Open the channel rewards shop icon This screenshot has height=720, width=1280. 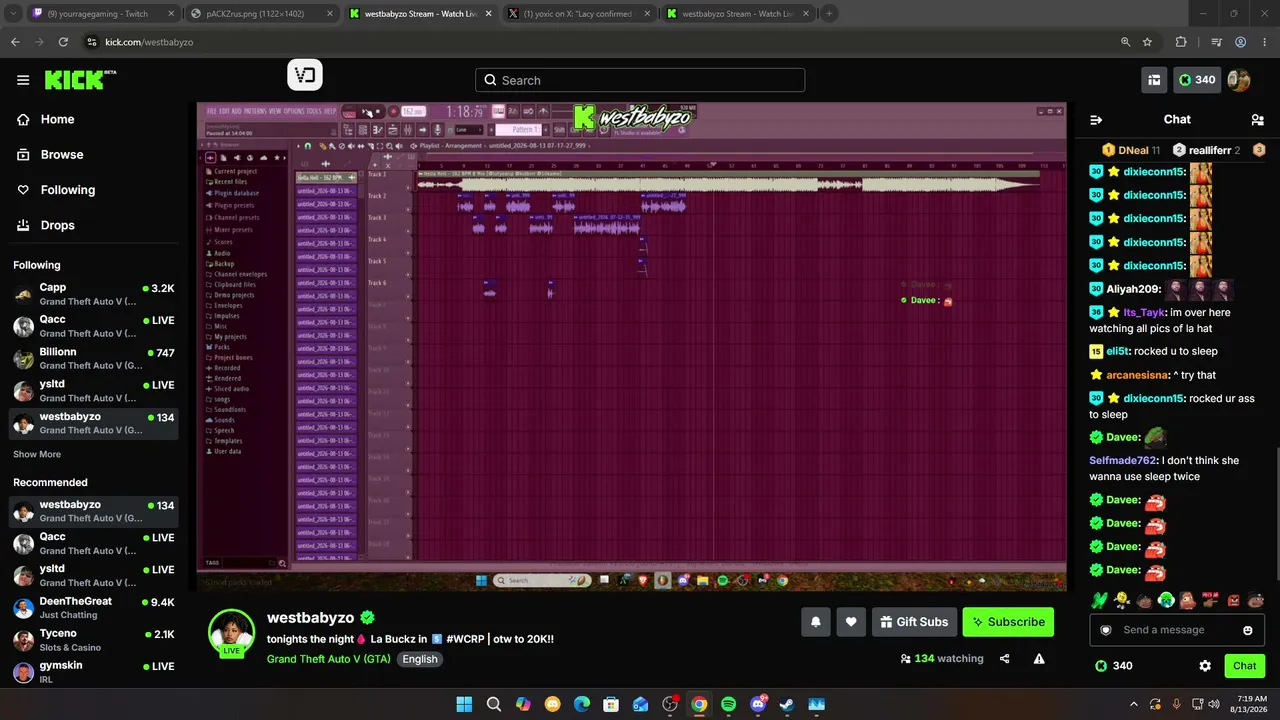tap(1154, 80)
